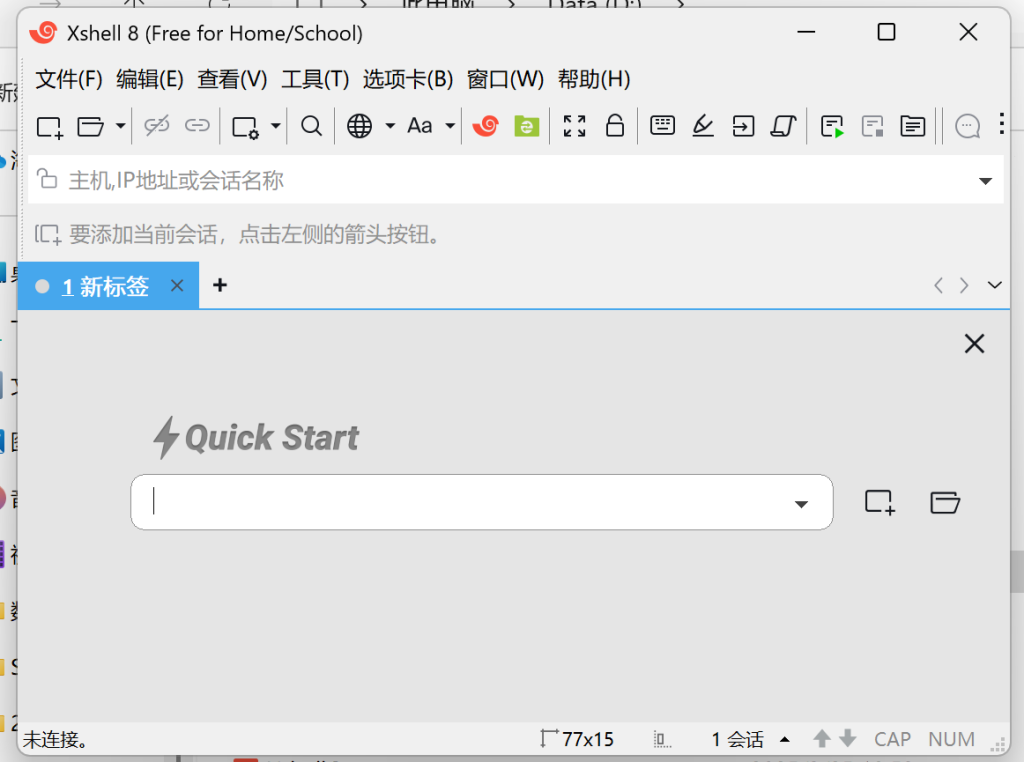The width and height of the screenshot is (1024, 762).
Task: Open the compose bar keyboard icon
Action: (662, 126)
